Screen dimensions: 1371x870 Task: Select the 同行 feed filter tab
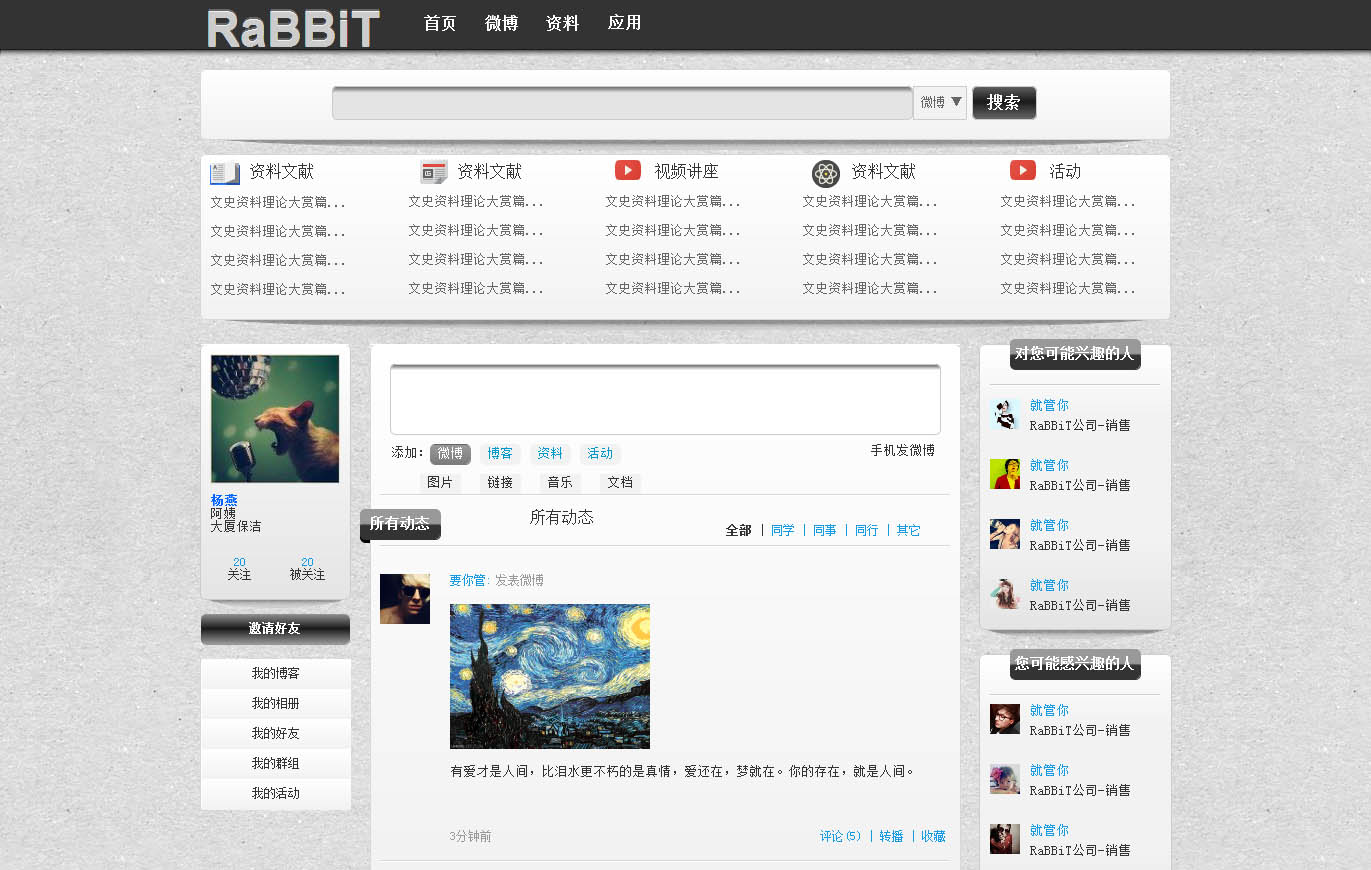click(x=867, y=531)
